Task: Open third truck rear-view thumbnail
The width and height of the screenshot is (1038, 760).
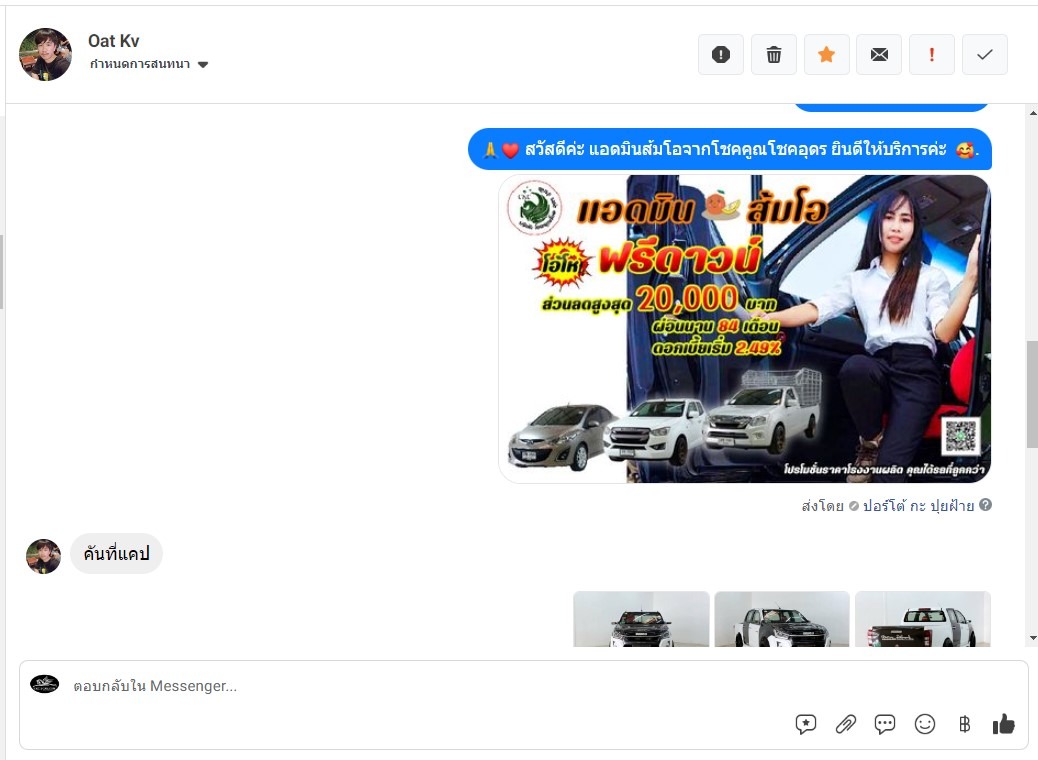Action: click(923, 619)
